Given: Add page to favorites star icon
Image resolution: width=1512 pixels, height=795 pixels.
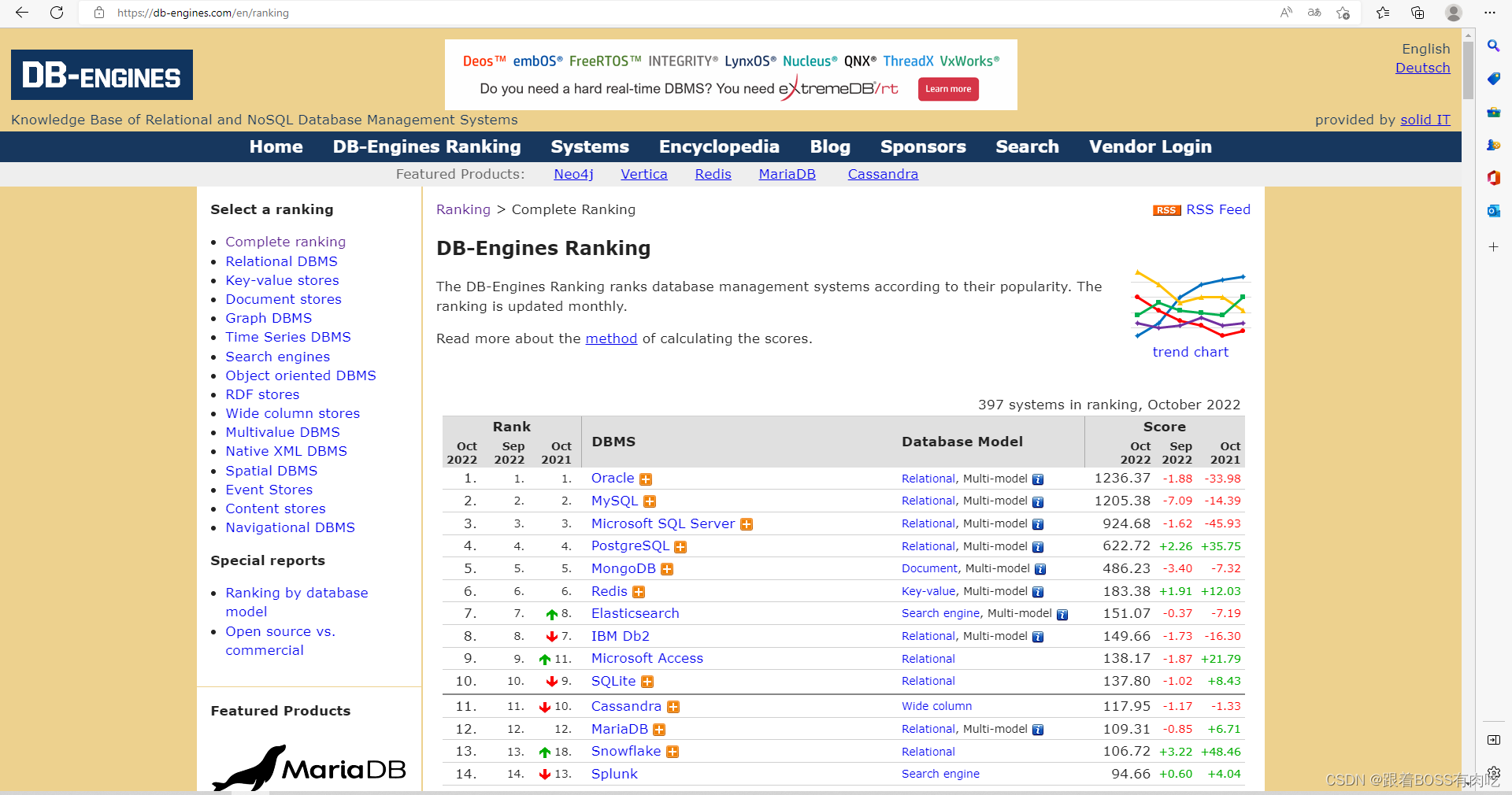Looking at the screenshot, I should 1343,13.
